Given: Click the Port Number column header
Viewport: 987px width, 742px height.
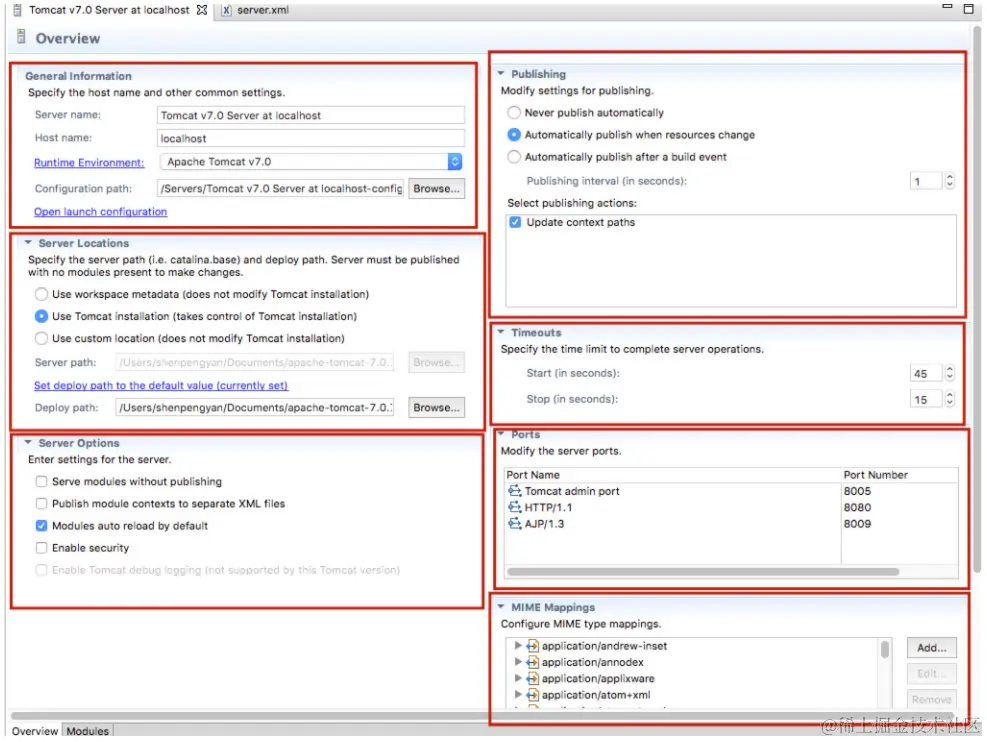Looking at the screenshot, I should click(x=900, y=475).
